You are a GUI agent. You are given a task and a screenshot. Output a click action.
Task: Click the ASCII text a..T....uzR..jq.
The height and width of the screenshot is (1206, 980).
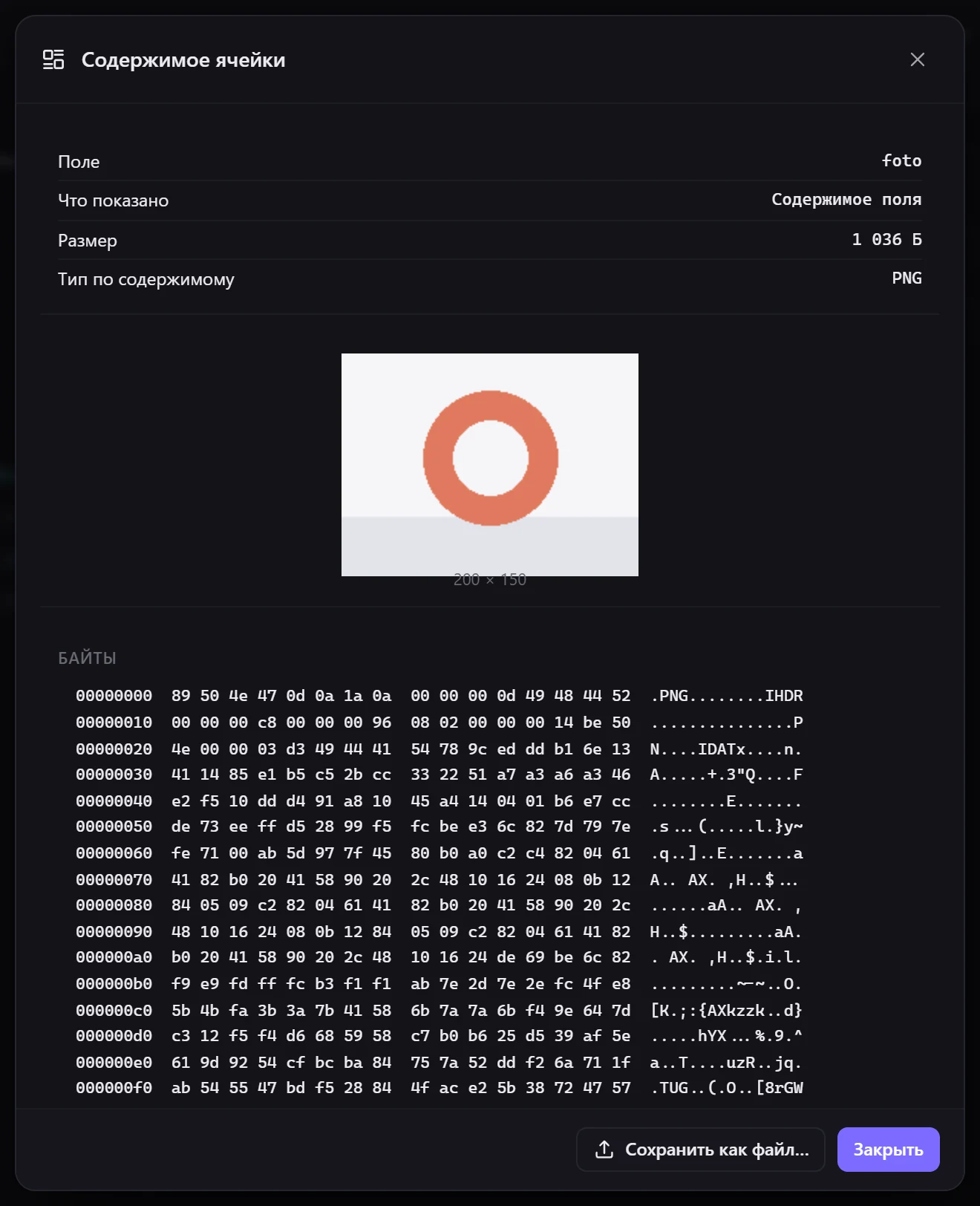(x=727, y=1062)
